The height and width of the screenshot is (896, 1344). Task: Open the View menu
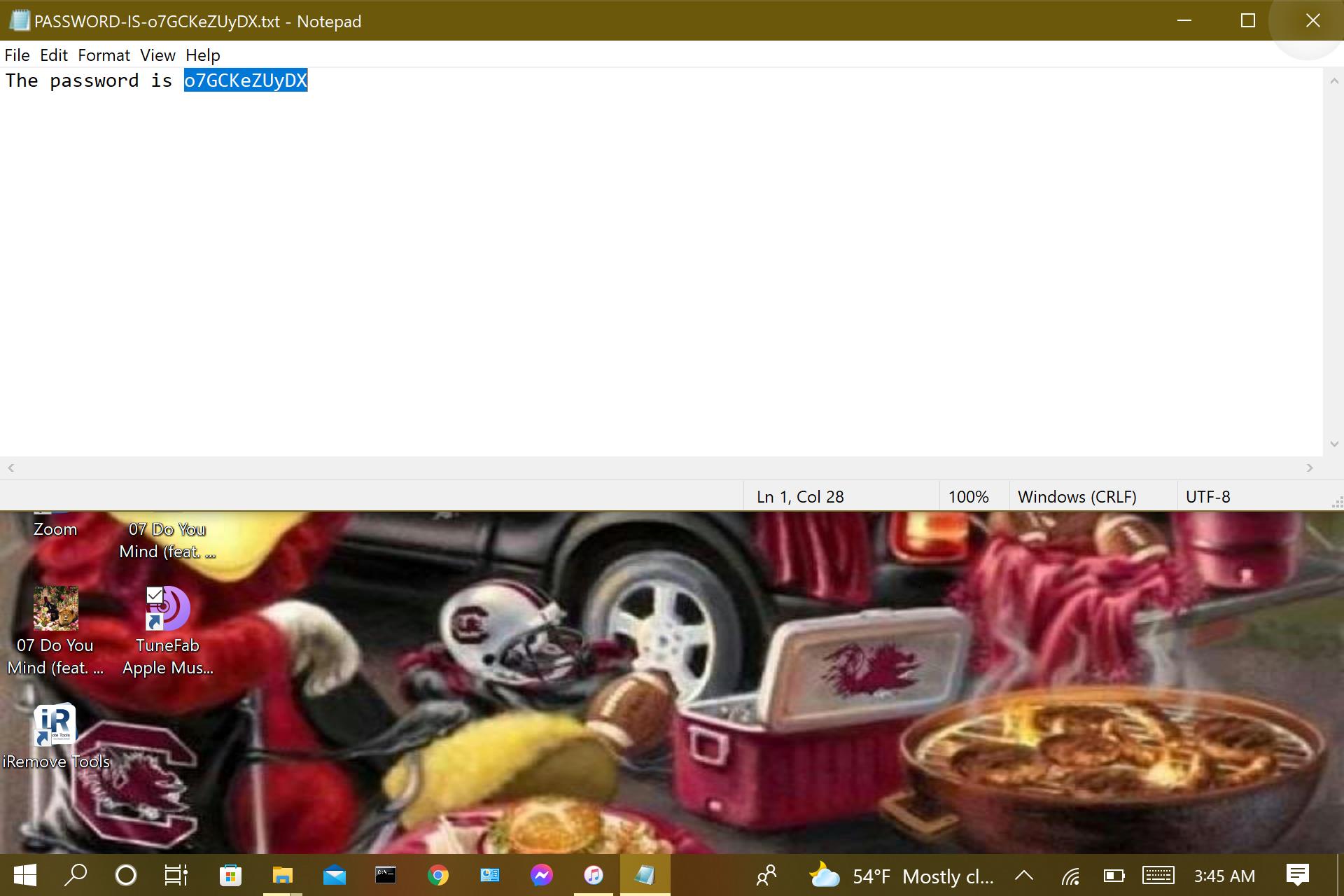coord(157,55)
